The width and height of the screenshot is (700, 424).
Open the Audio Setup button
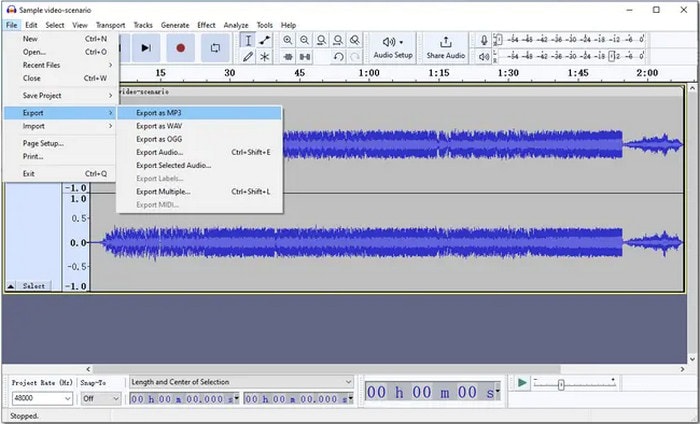(393, 48)
